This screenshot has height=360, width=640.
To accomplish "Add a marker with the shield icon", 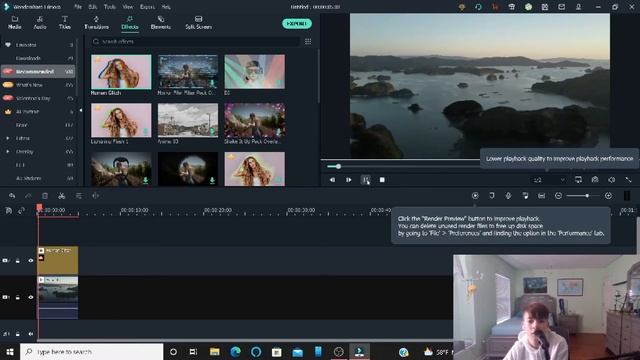I will click(x=492, y=196).
